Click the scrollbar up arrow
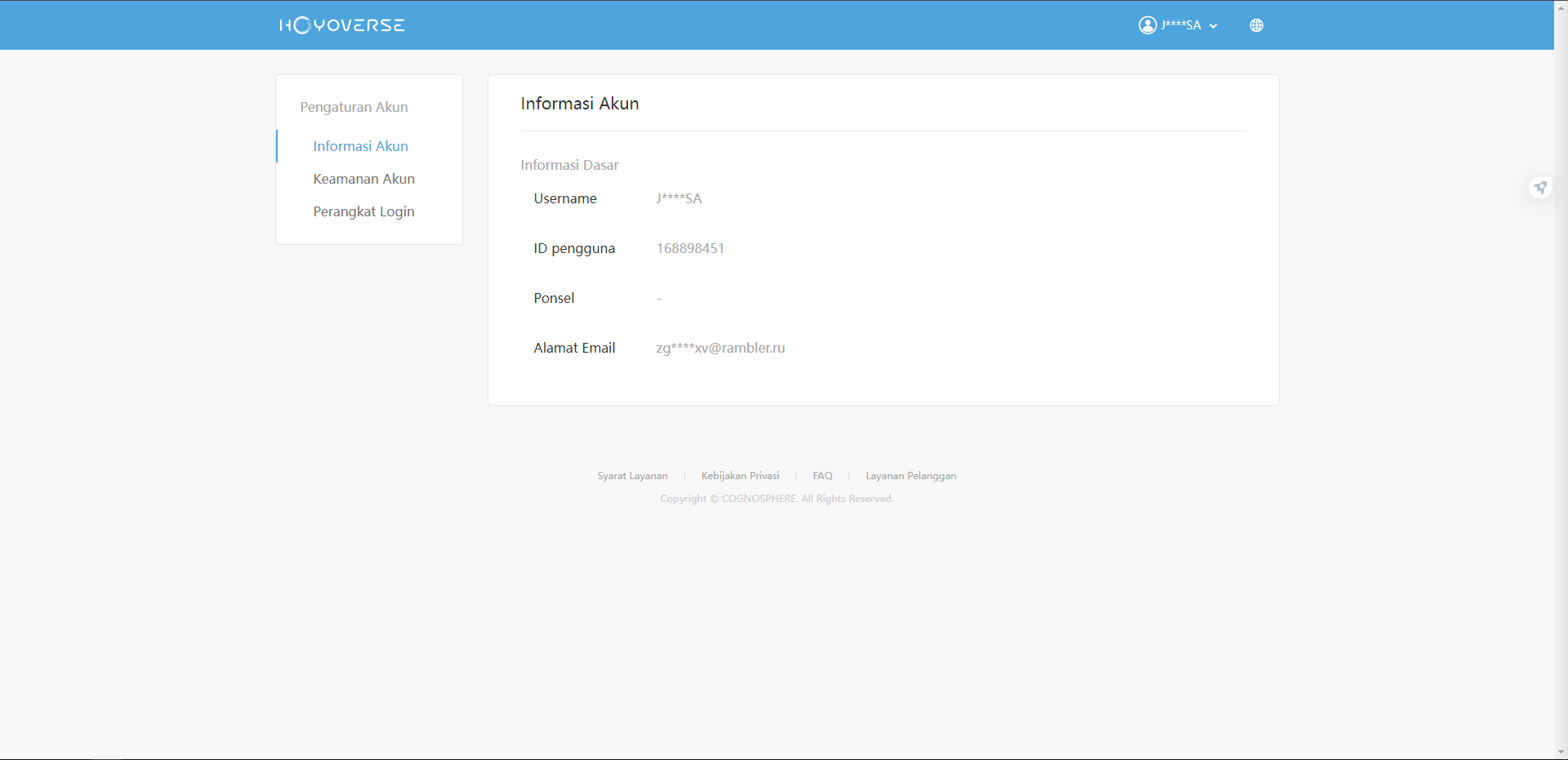1568x760 pixels. coord(1561,7)
